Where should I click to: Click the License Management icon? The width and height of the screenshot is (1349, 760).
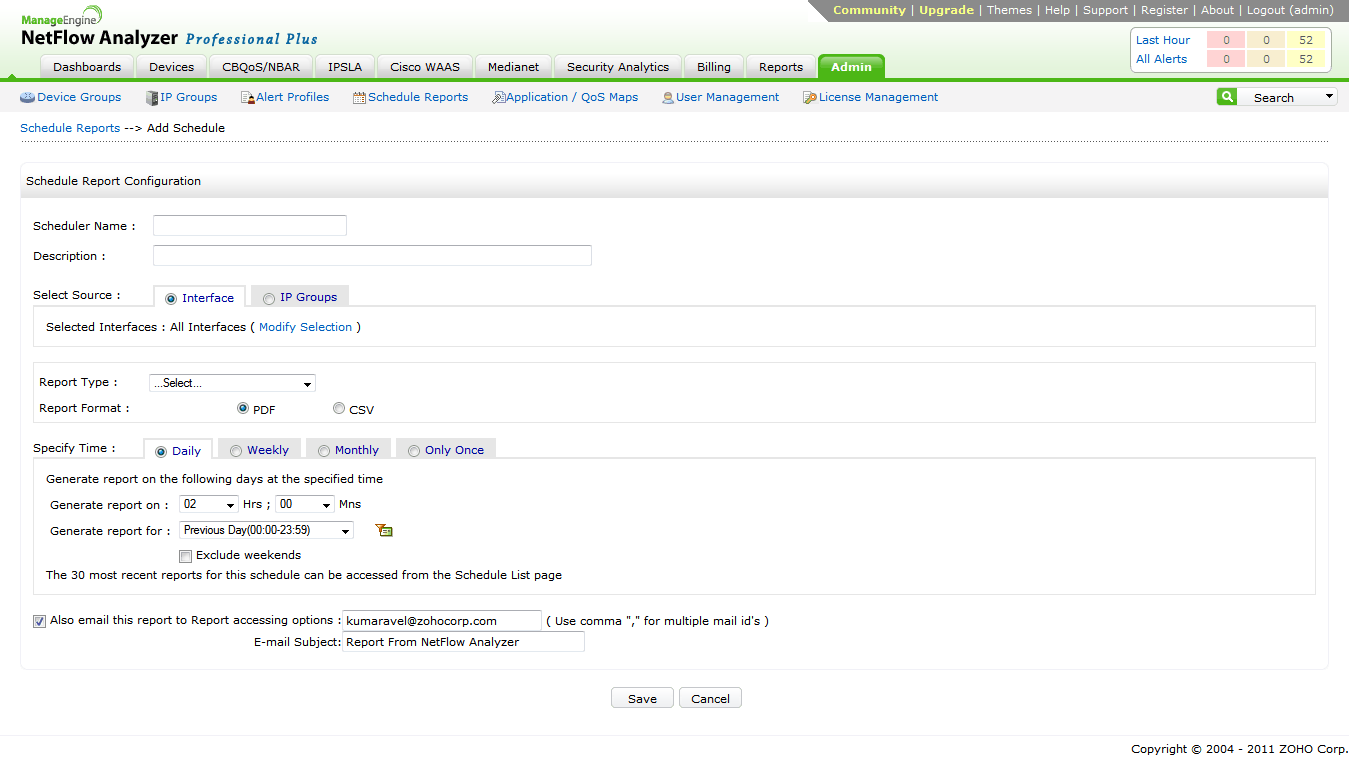click(x=810, y=98)
